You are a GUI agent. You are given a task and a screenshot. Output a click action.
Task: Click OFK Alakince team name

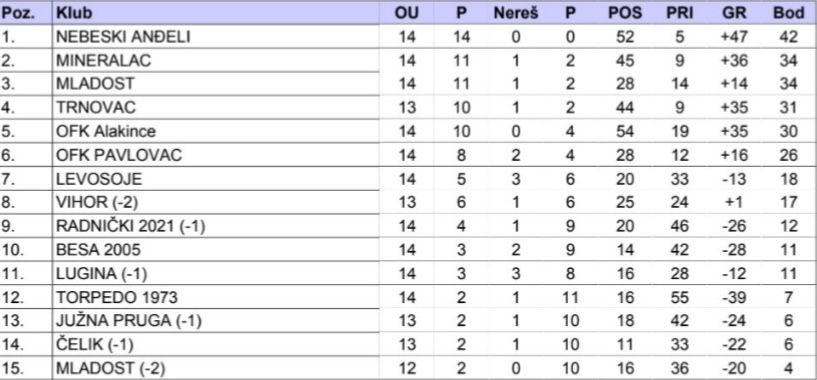tap(106, 131)
